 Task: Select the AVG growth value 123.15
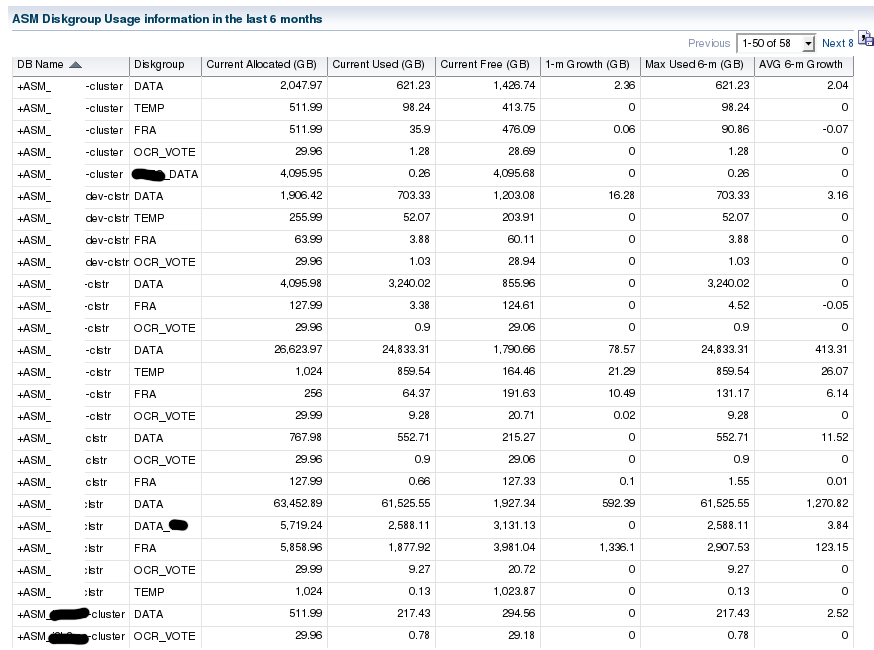click(x=831, y=547)
